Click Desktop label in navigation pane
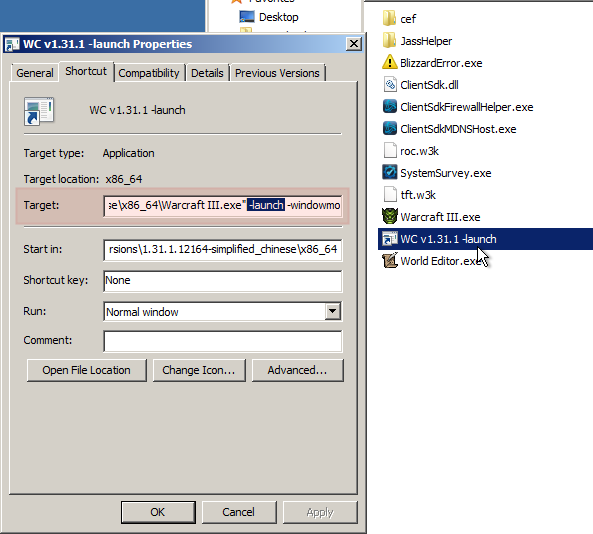593x534 pixels. tap(279, 17)
